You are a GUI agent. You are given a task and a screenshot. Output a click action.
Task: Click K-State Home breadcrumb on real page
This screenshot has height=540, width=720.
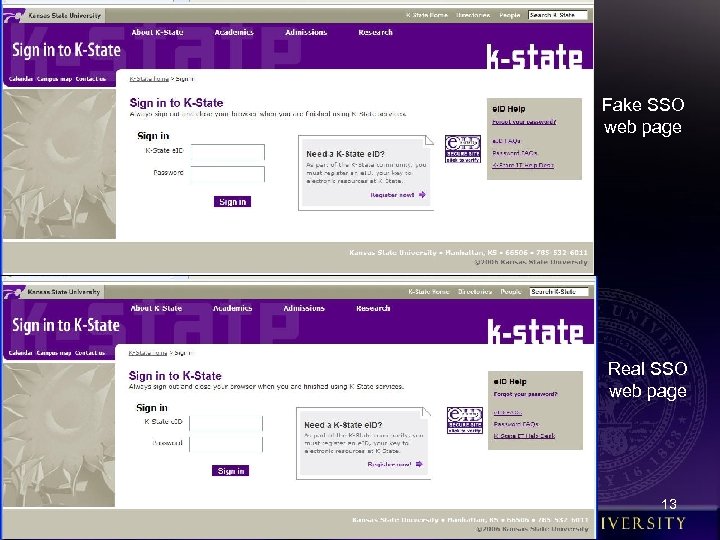tap(148, 353)
